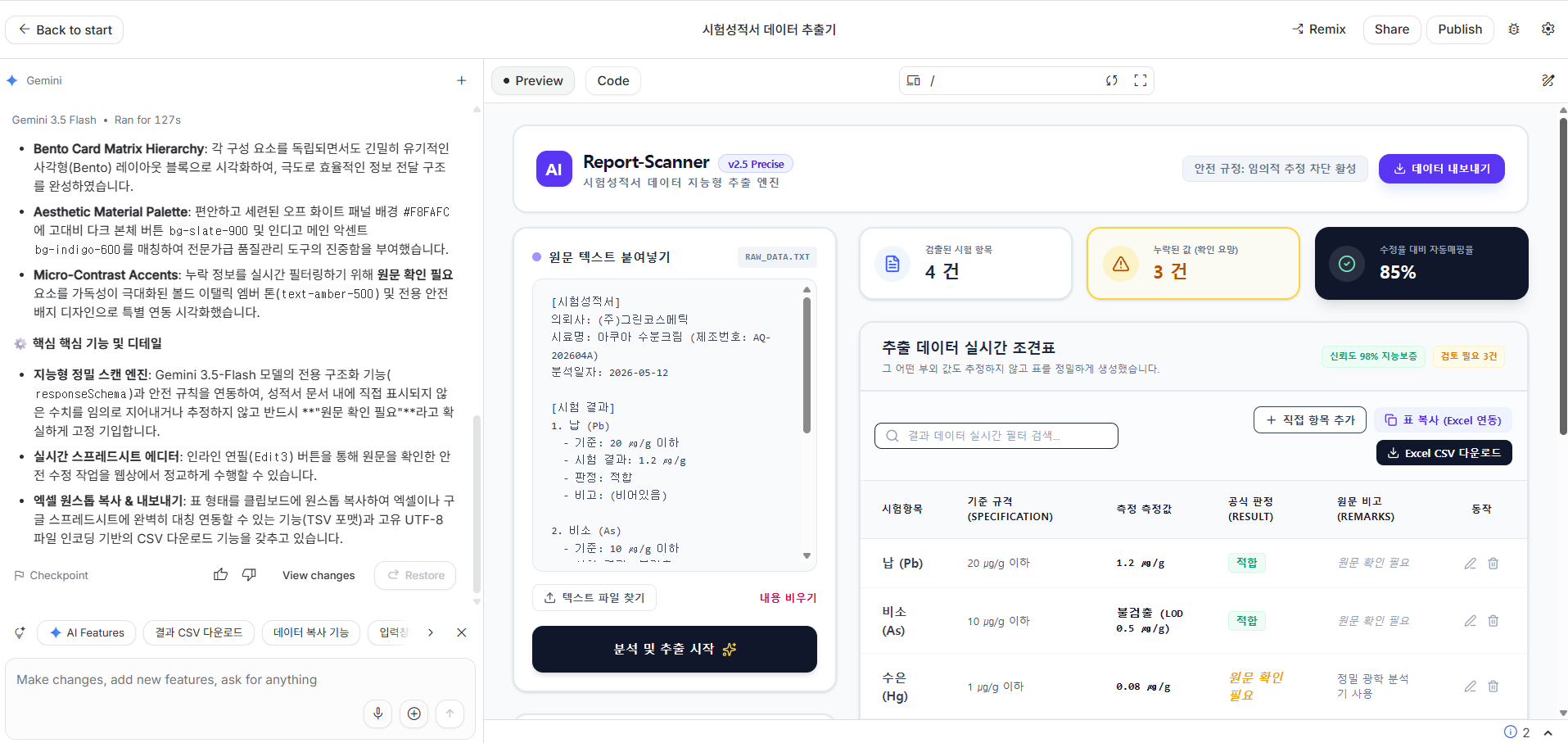Open View changes link

click(319, 575)
